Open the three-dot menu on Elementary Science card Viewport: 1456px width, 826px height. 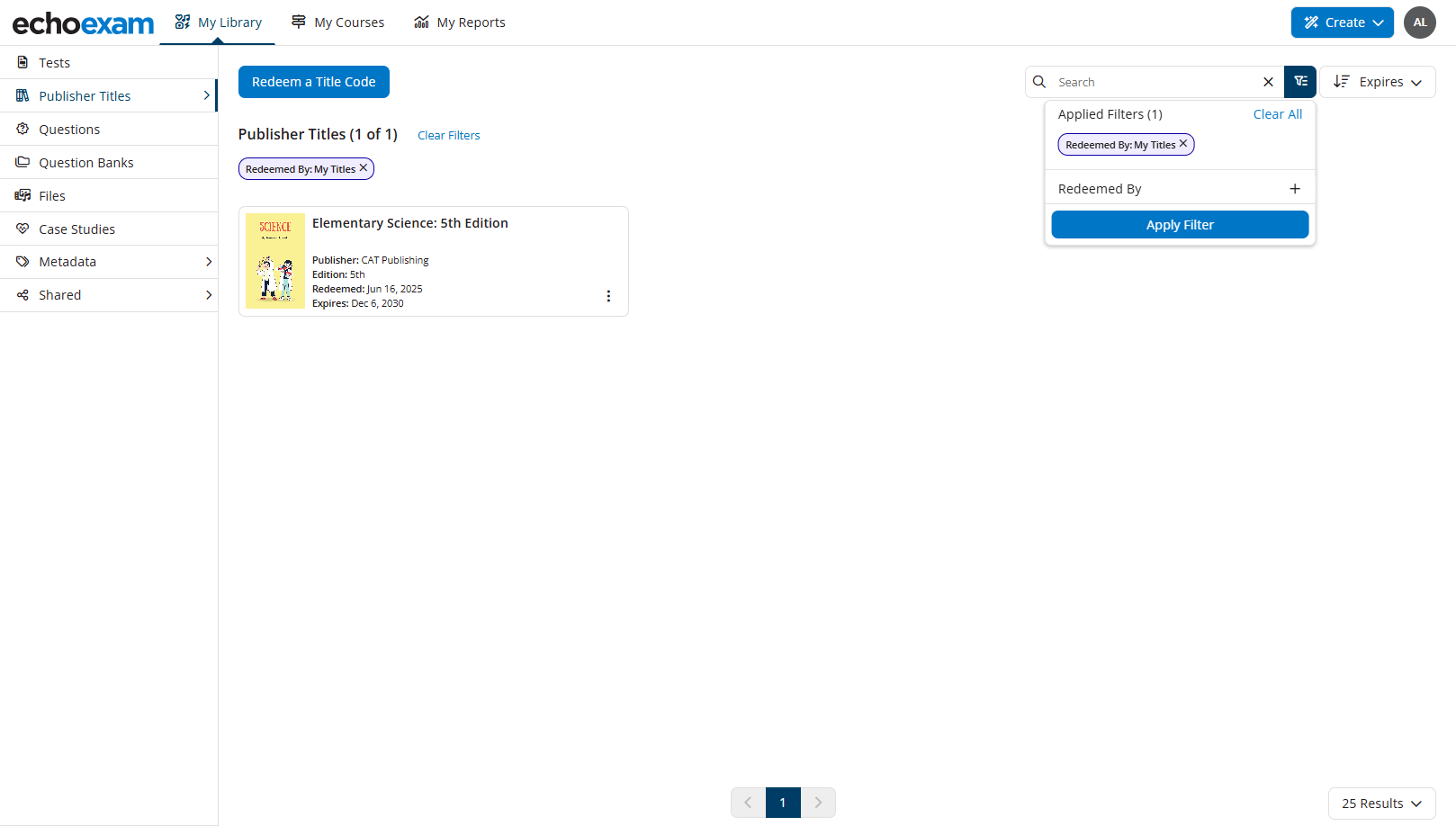608,296
